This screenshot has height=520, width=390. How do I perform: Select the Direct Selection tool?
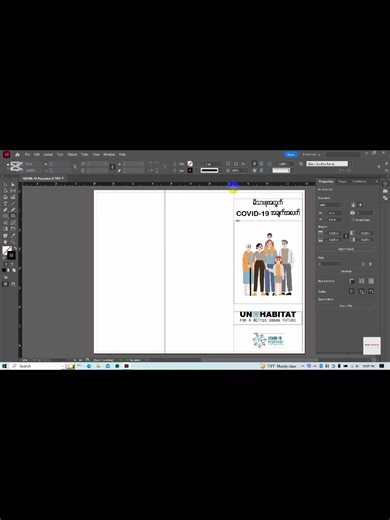tap(13, 185)
